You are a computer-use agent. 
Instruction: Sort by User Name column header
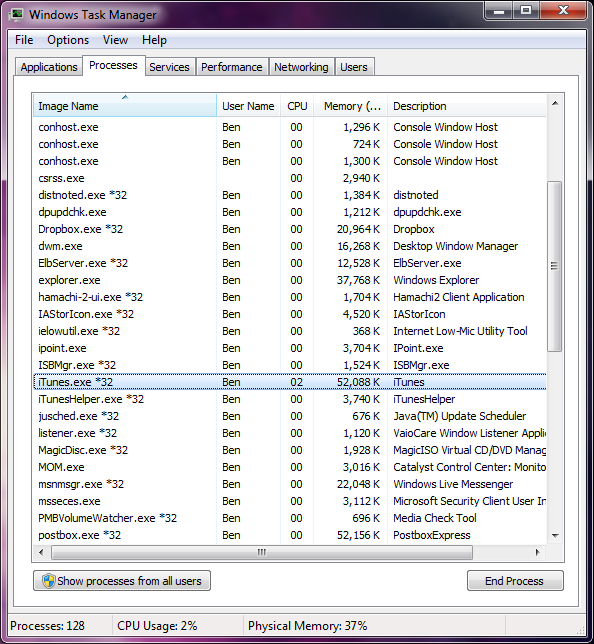(248, 106)
